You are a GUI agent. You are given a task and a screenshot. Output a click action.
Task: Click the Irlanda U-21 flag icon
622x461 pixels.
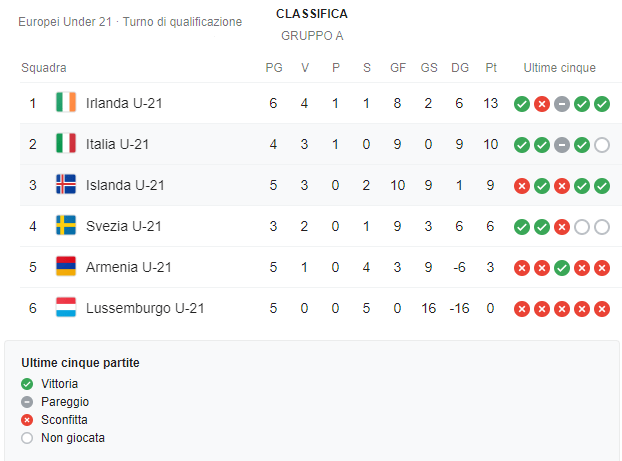[x=66, y=103]
